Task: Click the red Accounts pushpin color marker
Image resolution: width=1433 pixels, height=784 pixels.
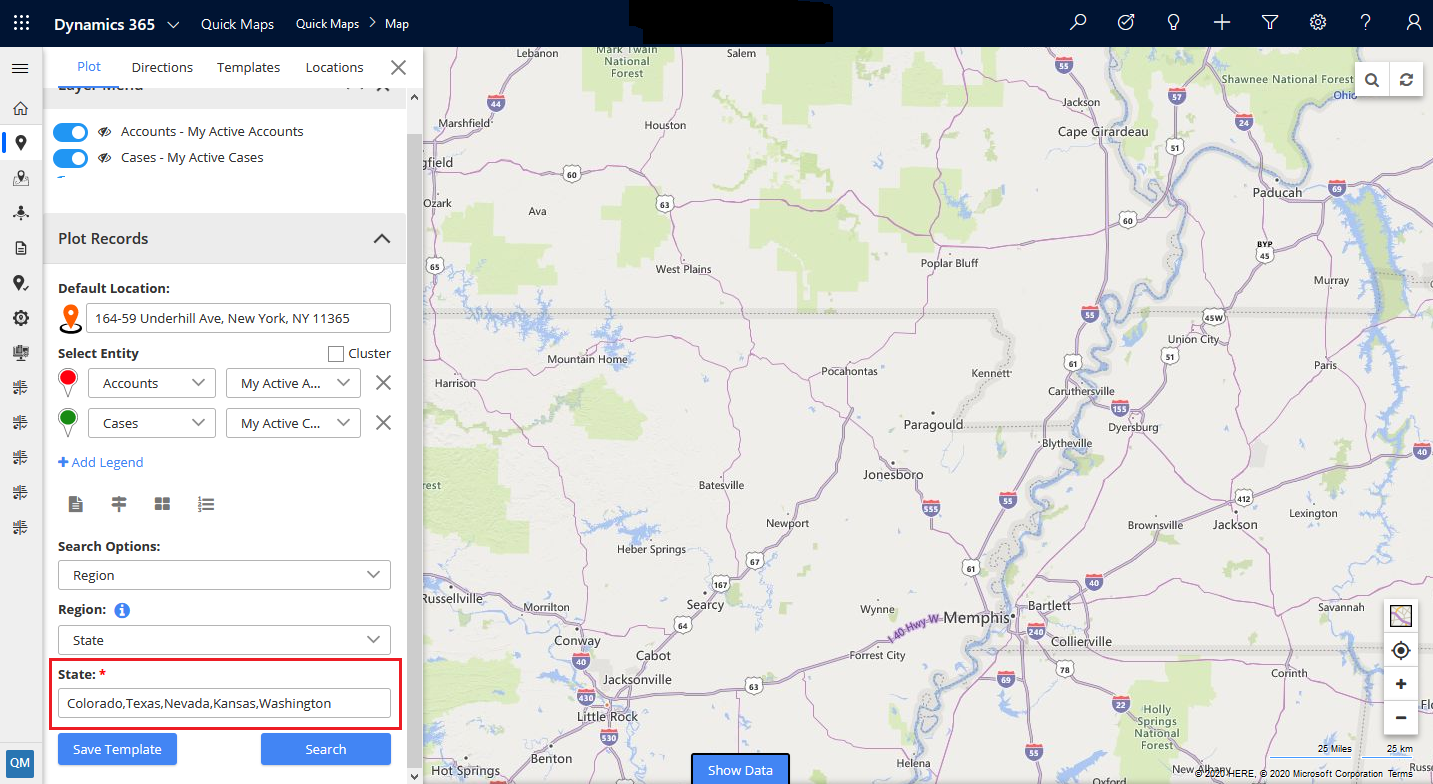Action: point(68,380)
